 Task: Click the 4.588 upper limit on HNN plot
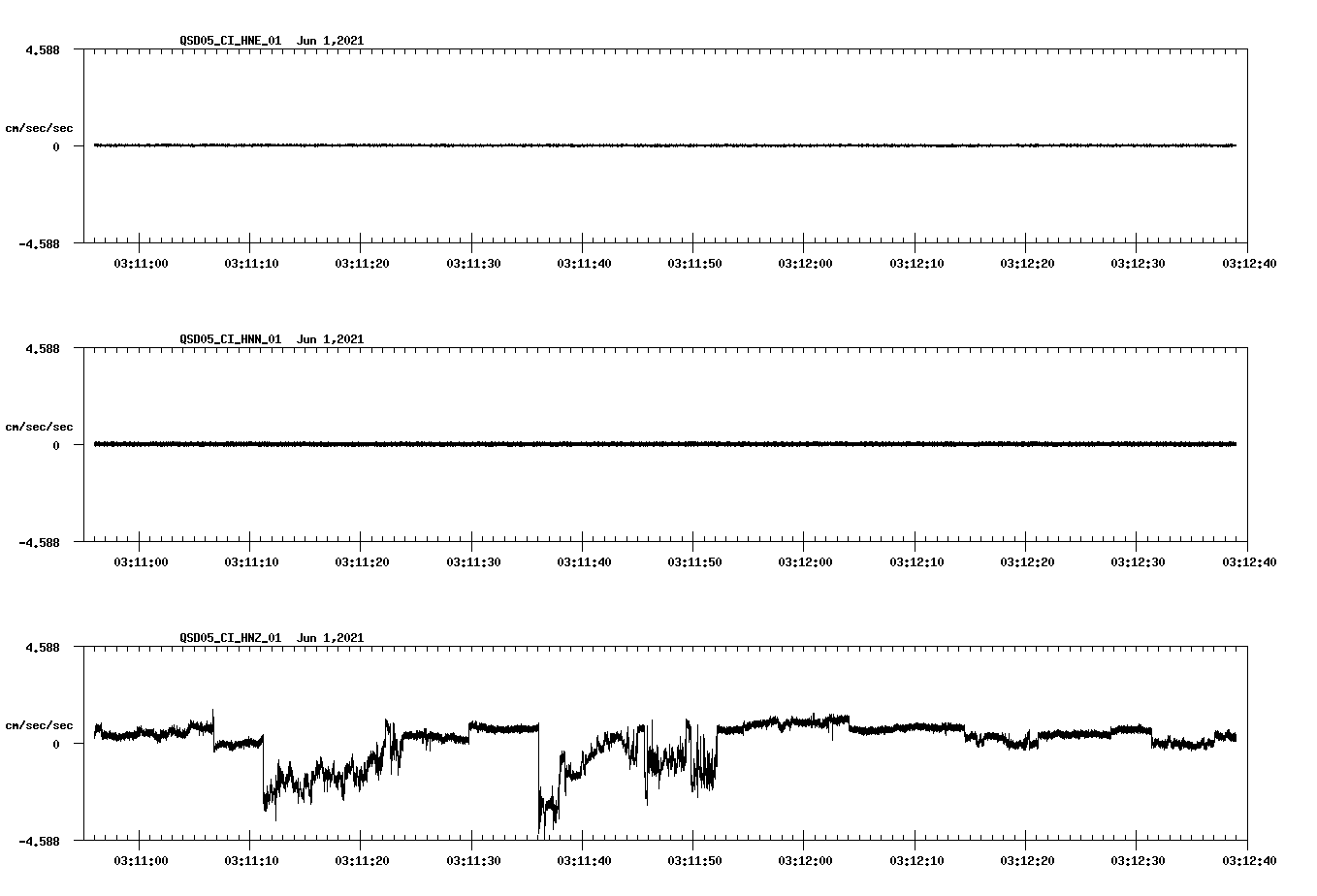tap(43, 348)
